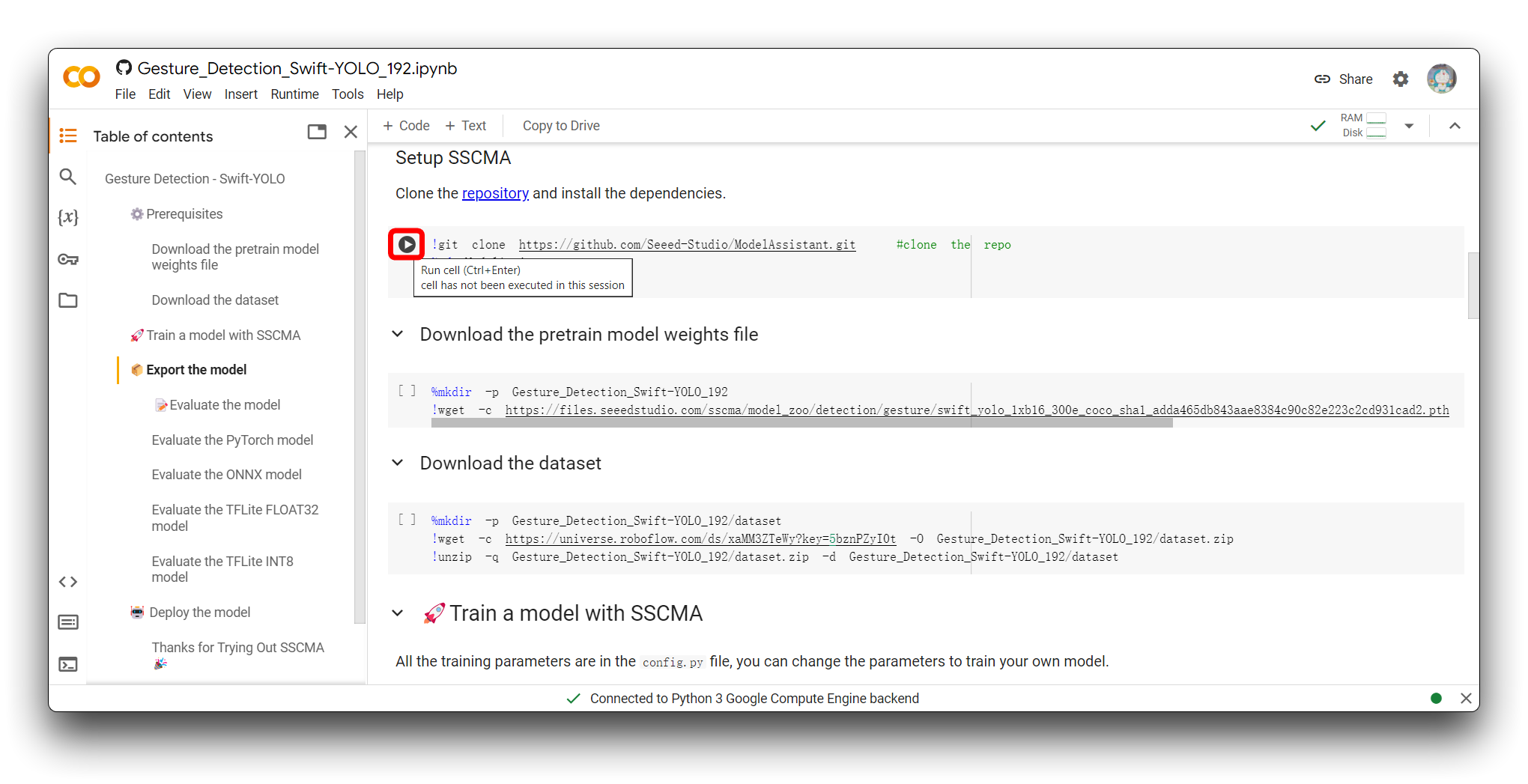Jump to Download the dataset in contents
Screen dimensions: 1528x784
(215, 300)
